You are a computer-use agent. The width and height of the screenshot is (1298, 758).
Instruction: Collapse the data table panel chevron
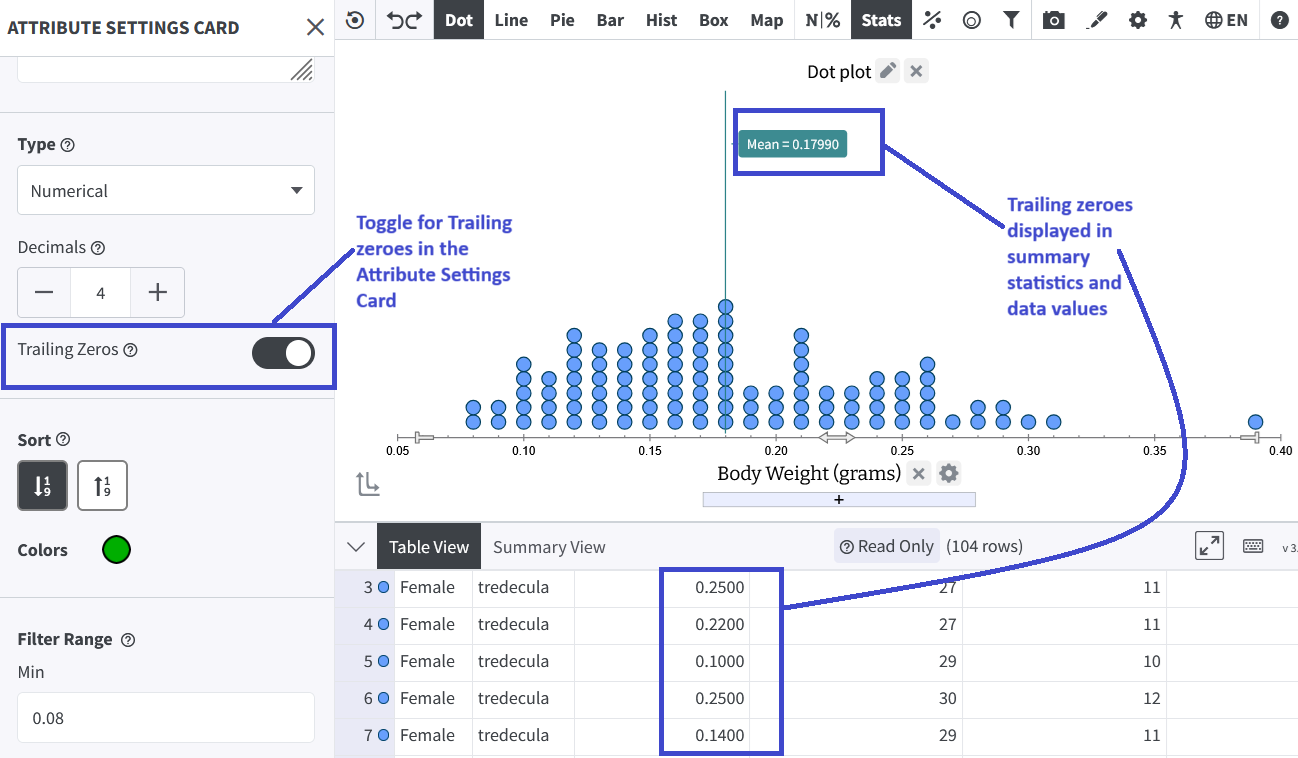355,547
